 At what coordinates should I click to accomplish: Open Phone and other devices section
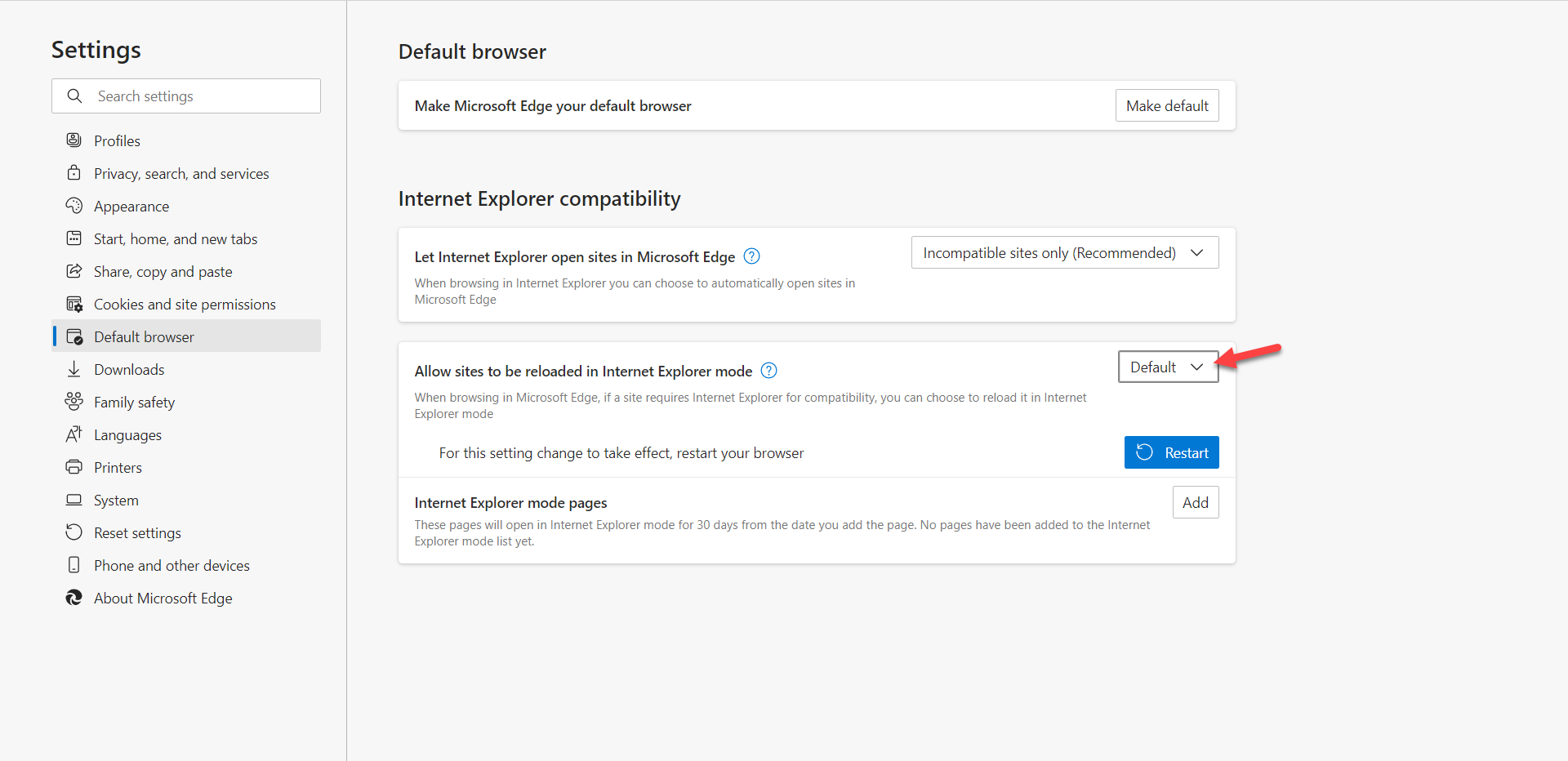click(x=171, y=566)
